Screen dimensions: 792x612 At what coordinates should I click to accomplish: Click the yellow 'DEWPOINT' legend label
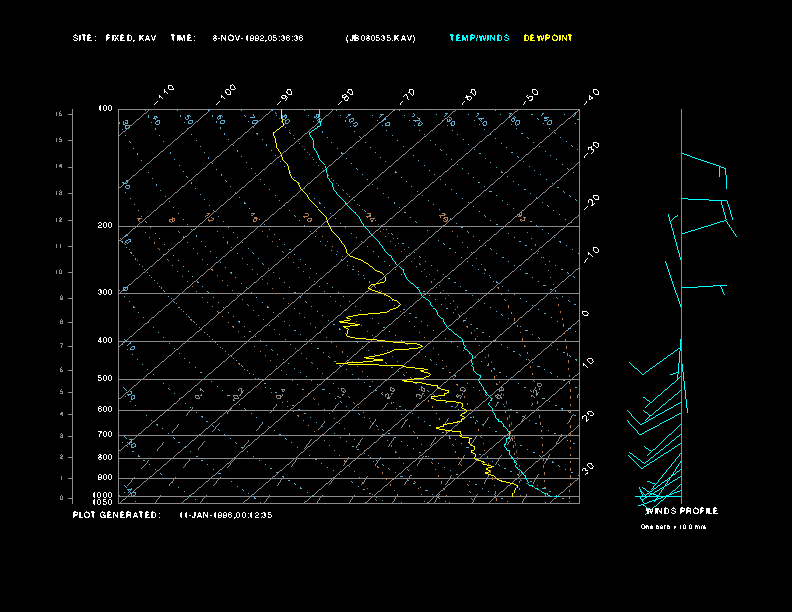tap(548, 38)
